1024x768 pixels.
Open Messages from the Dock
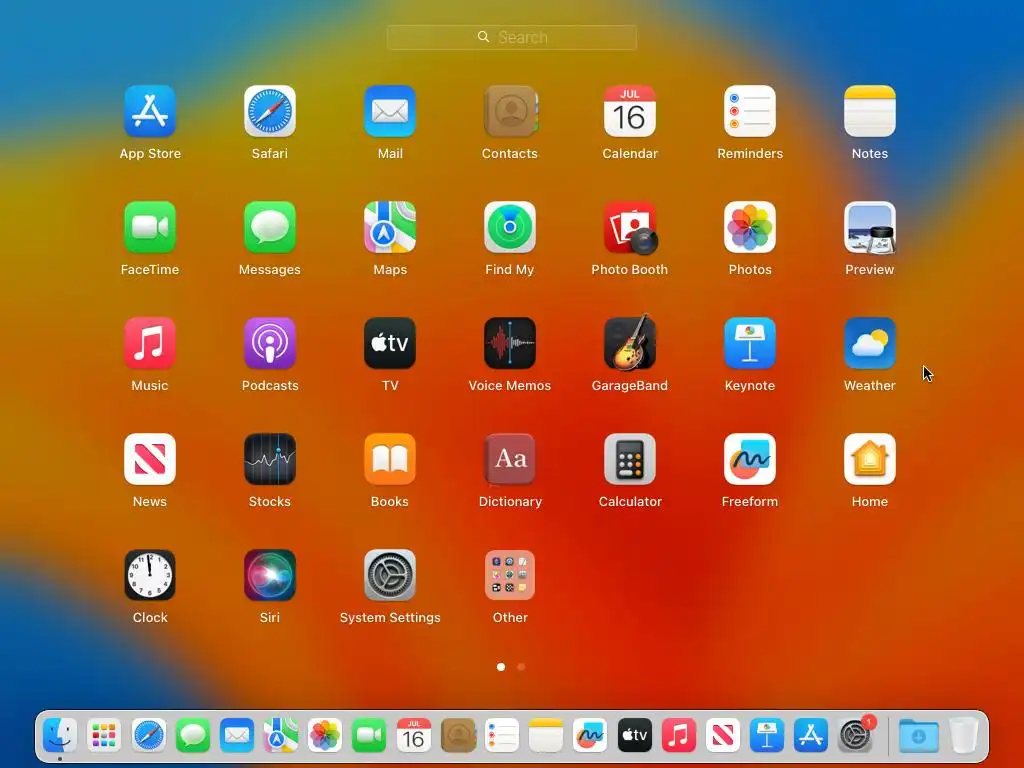click(x=193, y=735)
